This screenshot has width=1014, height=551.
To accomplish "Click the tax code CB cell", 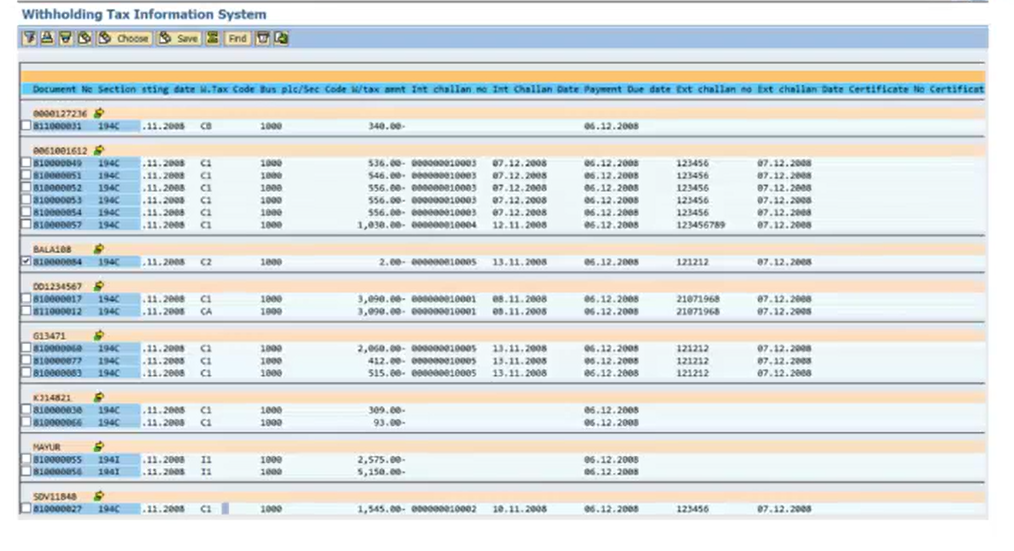I will pos(206,126).
